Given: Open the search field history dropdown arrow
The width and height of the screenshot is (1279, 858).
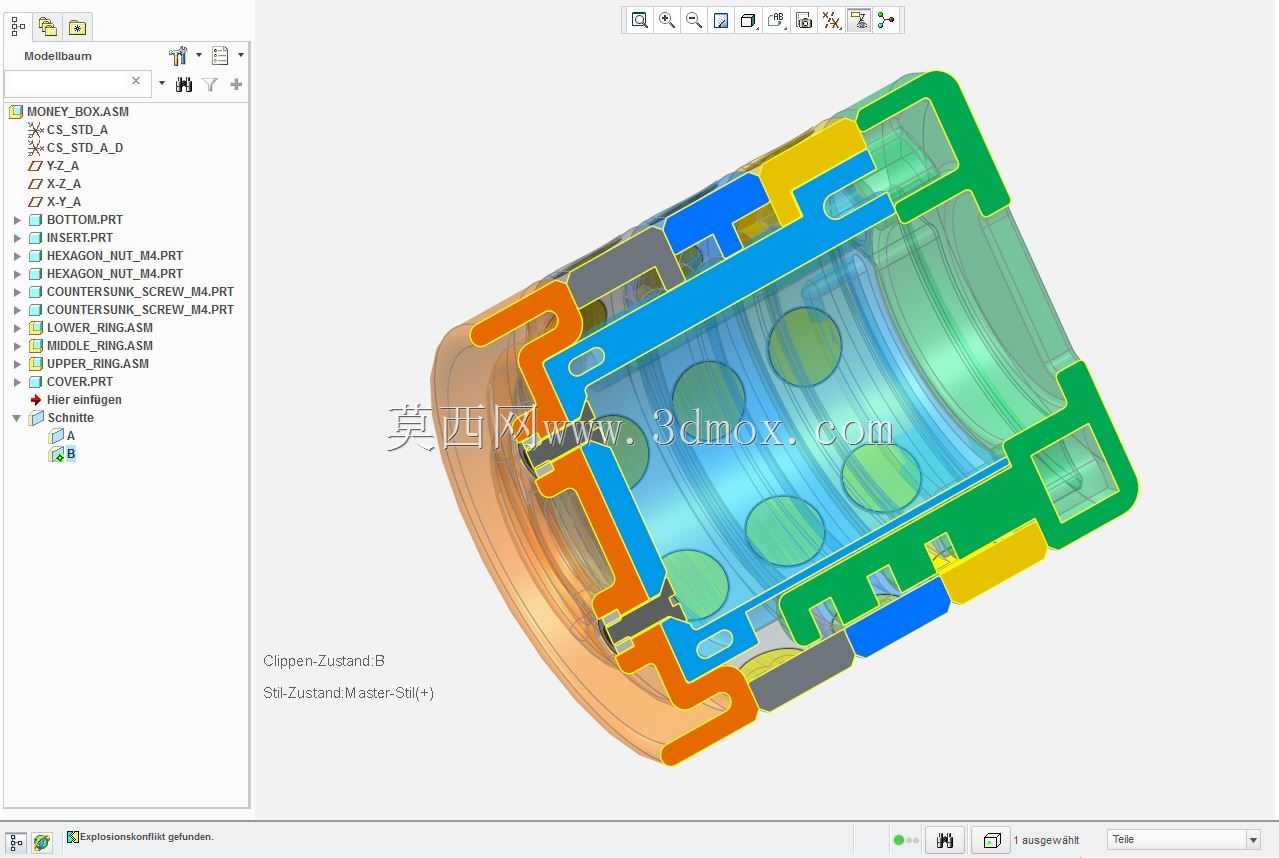Looking at the screenshot, I should click(162, 84).
